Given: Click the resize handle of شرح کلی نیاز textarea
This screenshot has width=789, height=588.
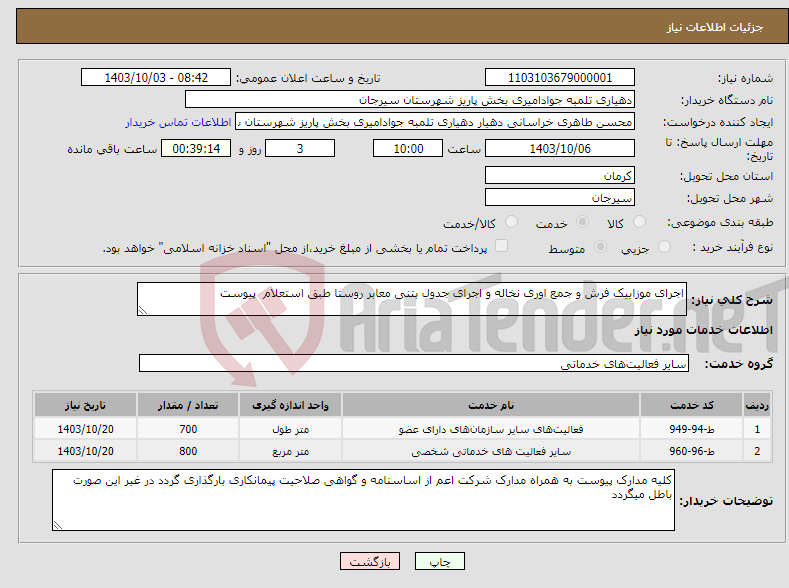Looking at the screenshot, I should point(143,310).
